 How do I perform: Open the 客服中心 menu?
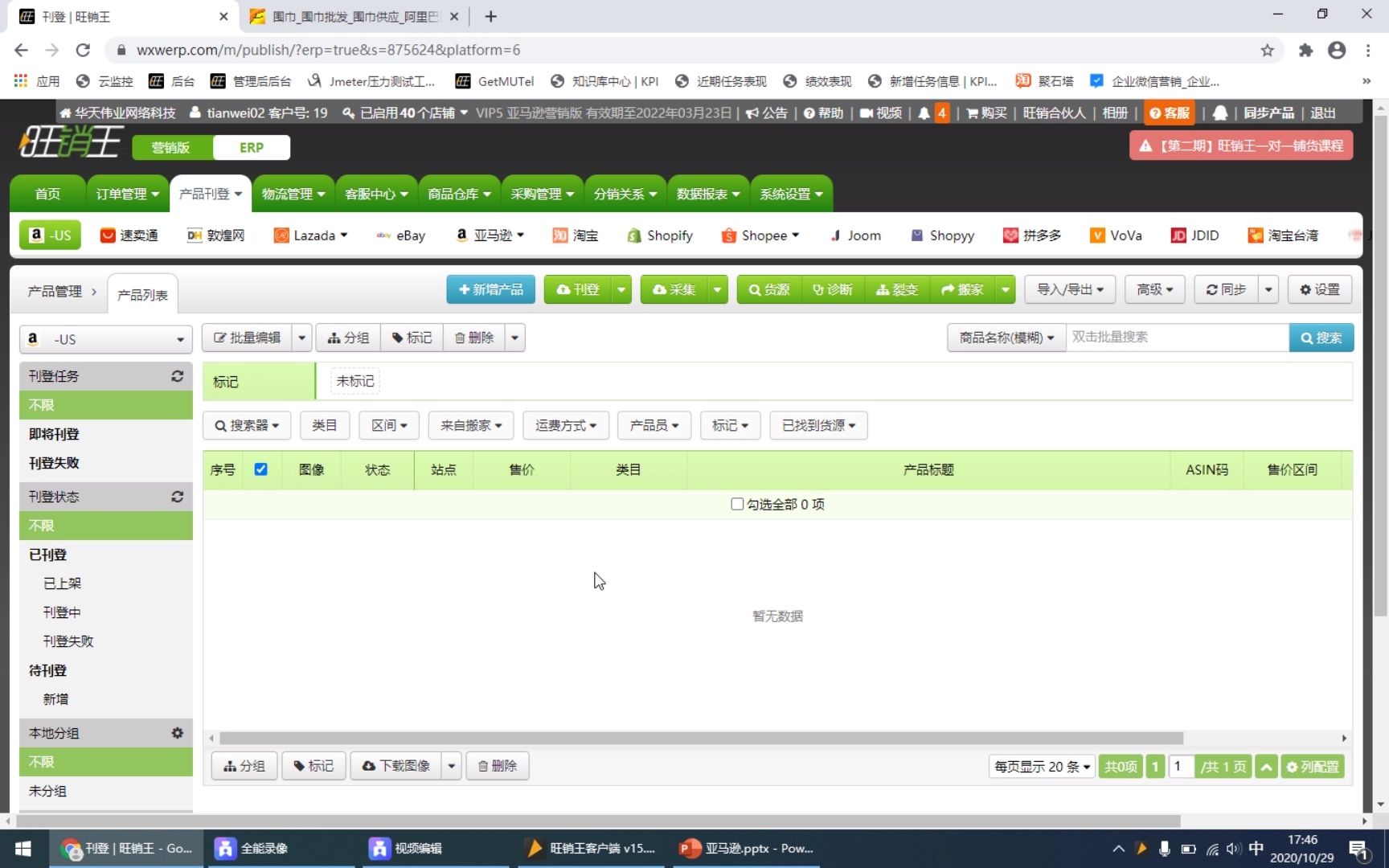point(376,194)
